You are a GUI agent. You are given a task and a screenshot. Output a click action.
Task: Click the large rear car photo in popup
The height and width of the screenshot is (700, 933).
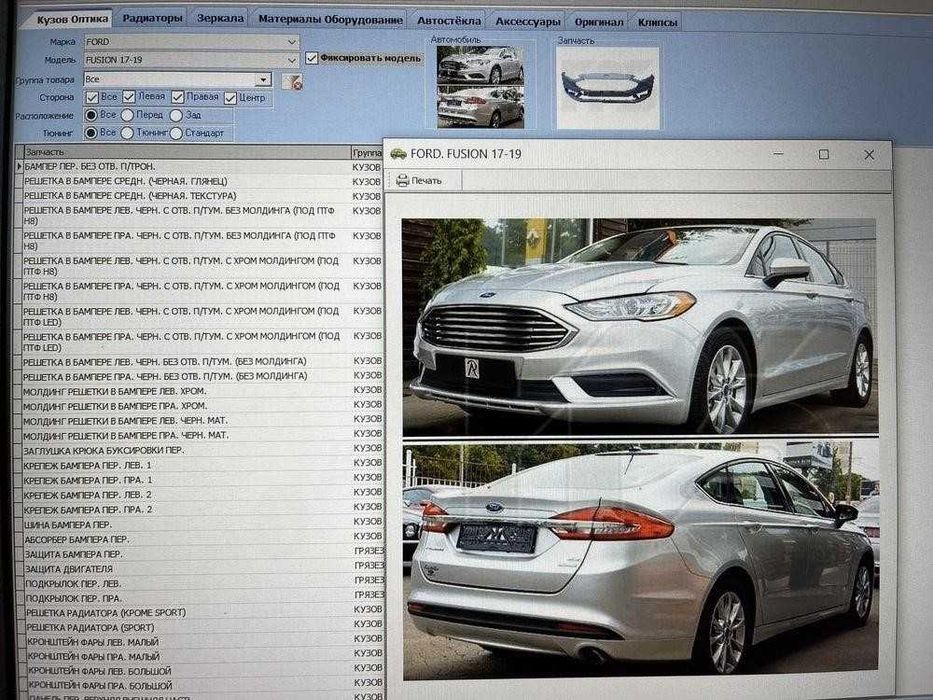pos(640,561)
